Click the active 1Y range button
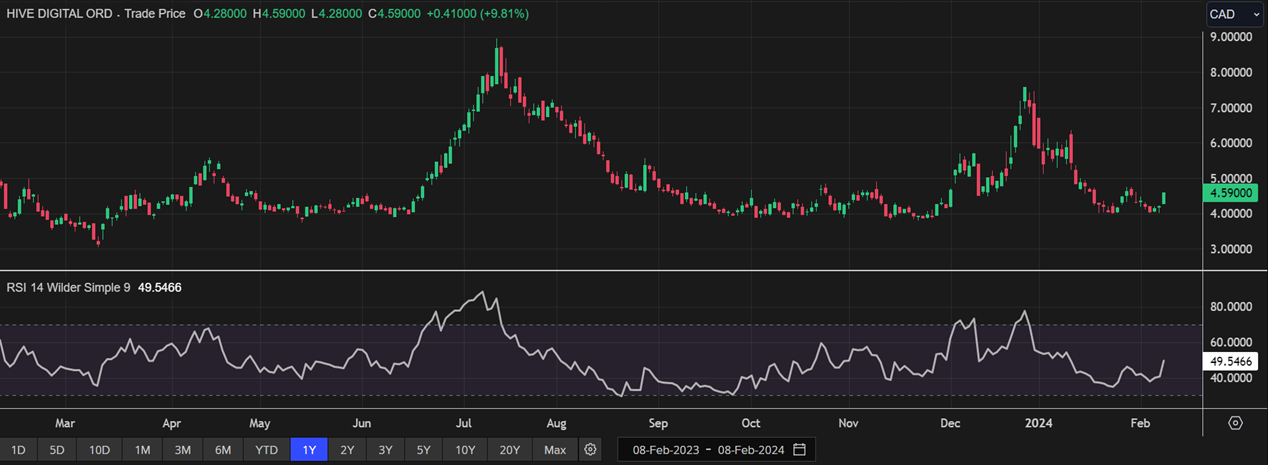This screenshot has height=465, width=1268. (x=309, y=450)
